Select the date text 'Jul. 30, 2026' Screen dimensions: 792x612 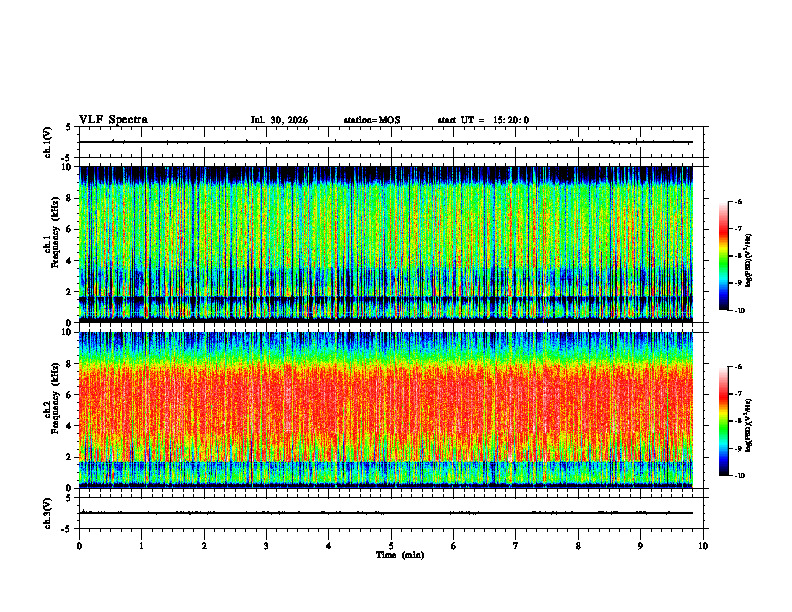[x=279, y=120]
